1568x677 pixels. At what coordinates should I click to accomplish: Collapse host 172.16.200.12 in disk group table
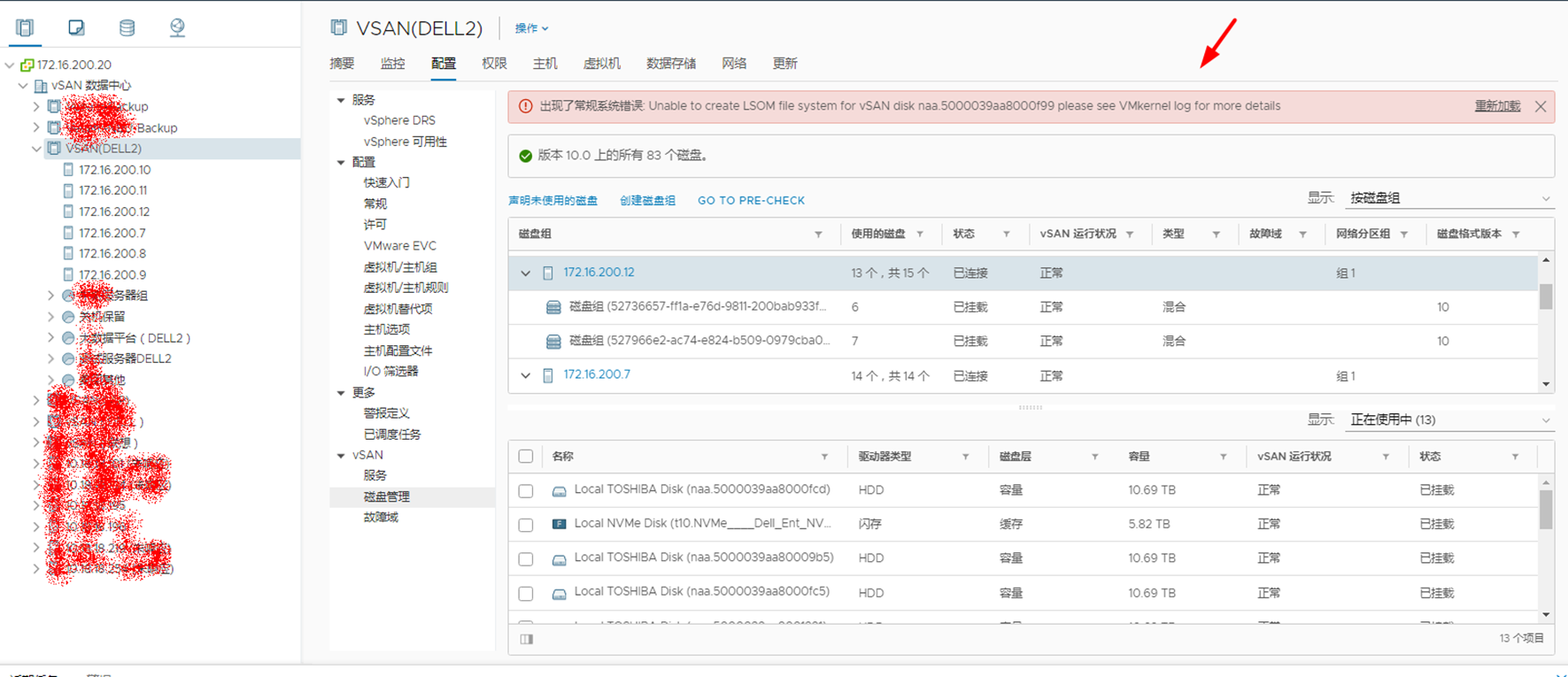[x=526, y=273]
